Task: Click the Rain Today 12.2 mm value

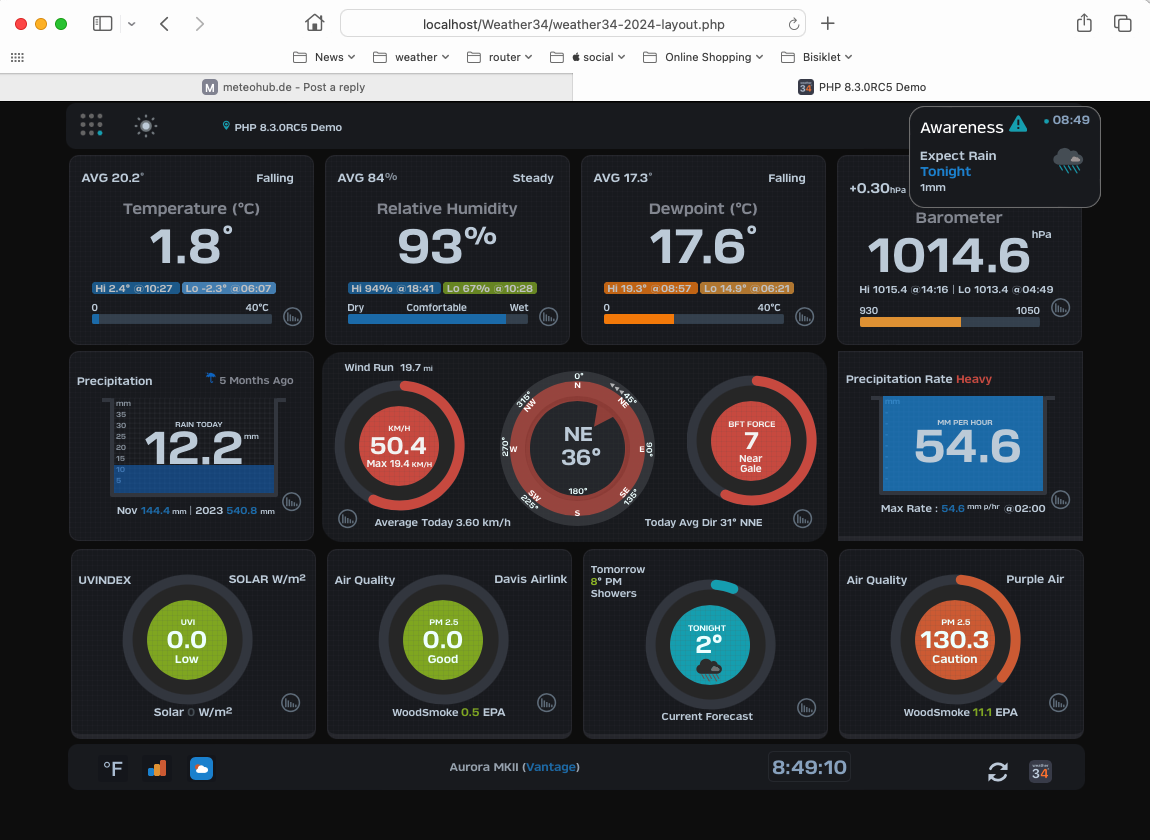Action: (194, 448)
